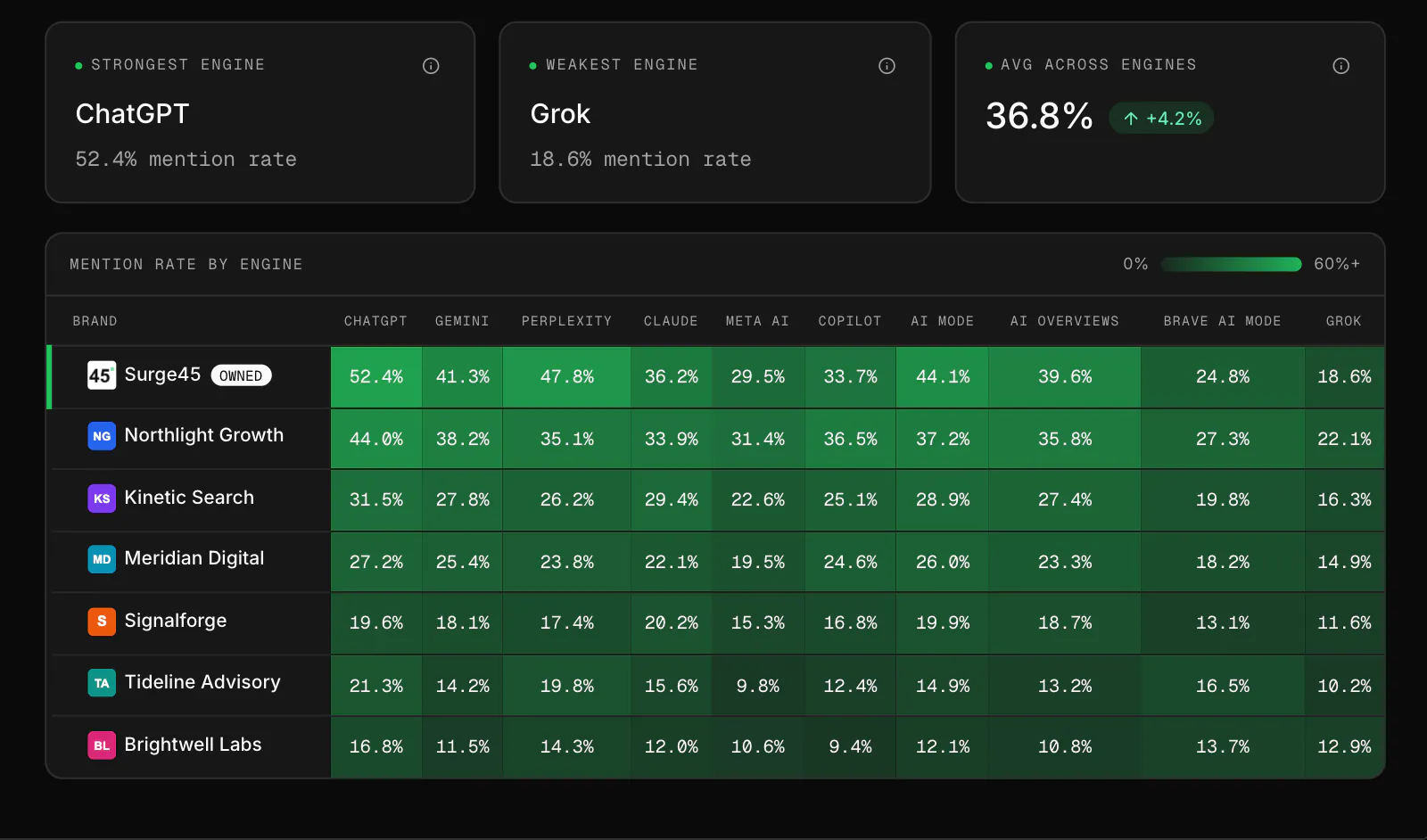The image size is (1427, 840).
Task: Select the Kinetic Search brand name
Action: (x=189, y=498)
